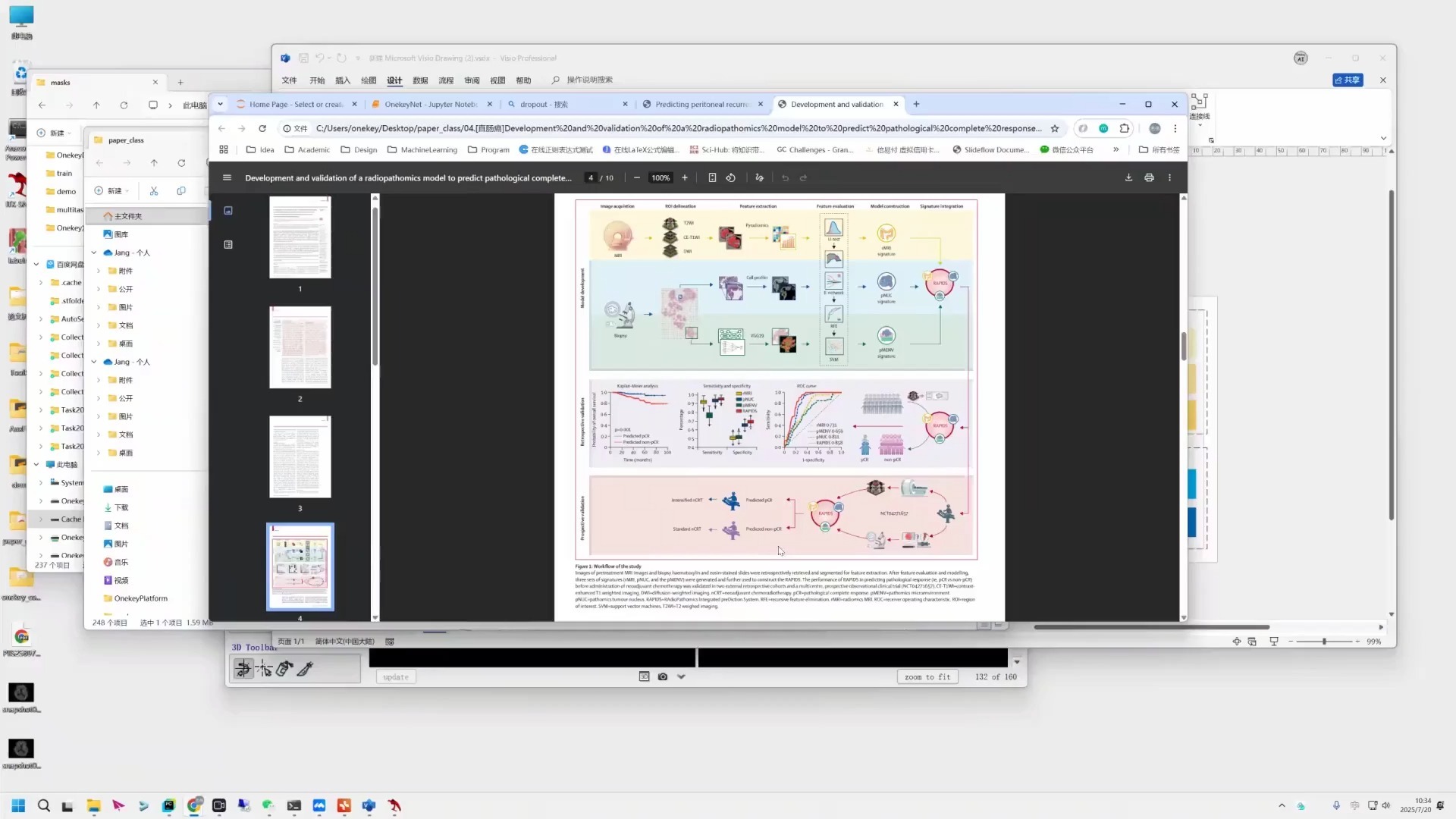Screen dimensions: 1456x819
Task: Rotate the PDF counterclockwise
Action: [731, 177]
